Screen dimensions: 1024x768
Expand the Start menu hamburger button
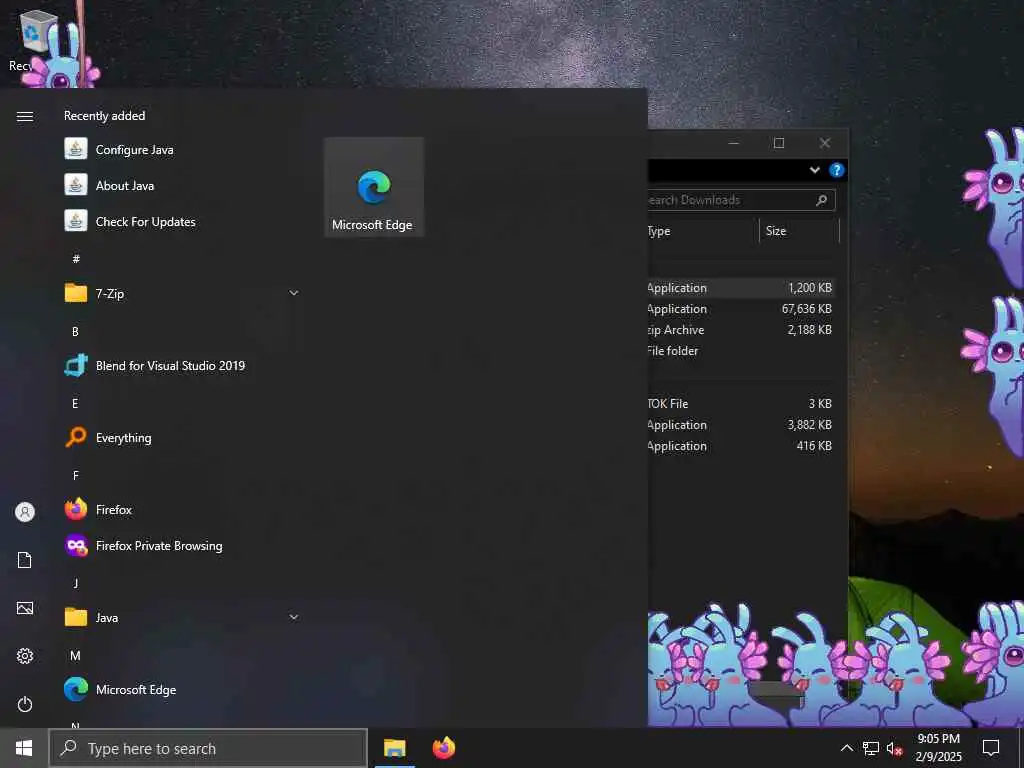pos(25,116)
